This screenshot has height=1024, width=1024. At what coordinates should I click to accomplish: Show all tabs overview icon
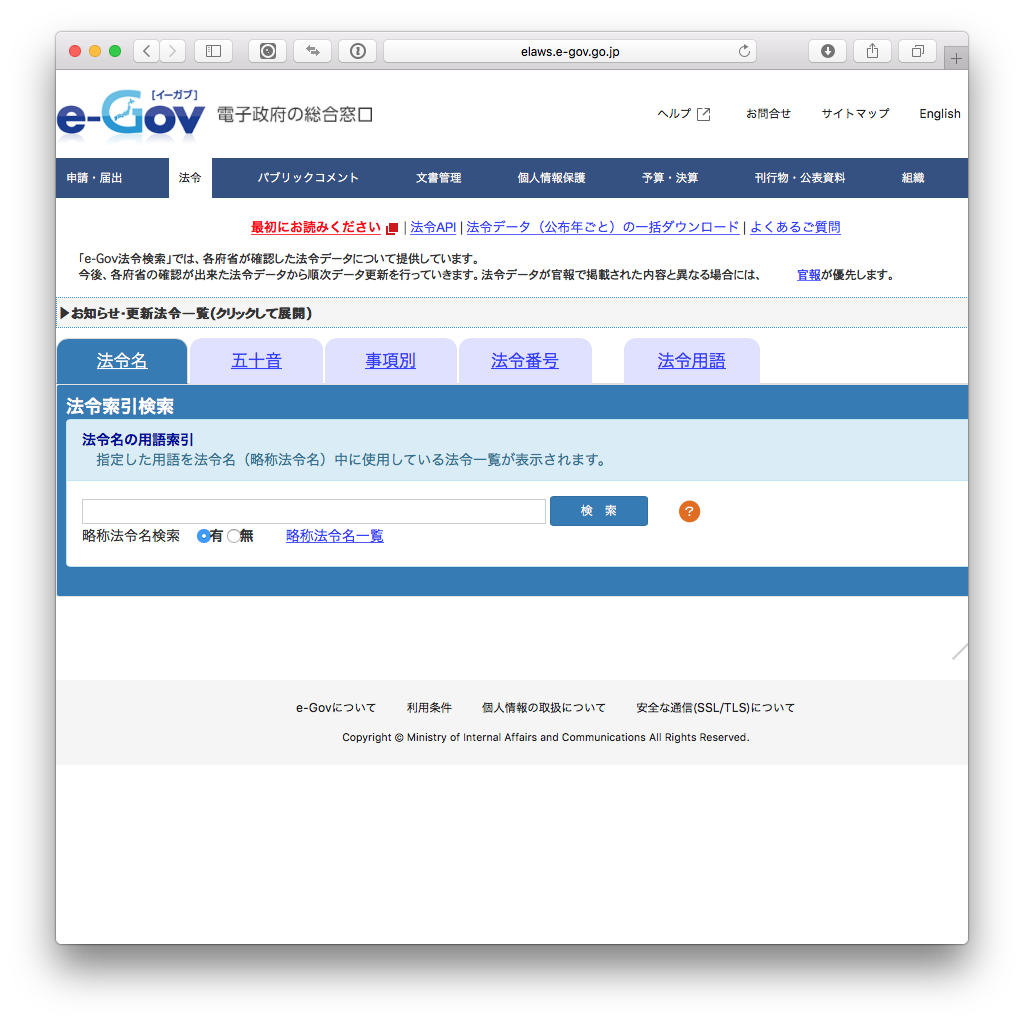point(917,51)
